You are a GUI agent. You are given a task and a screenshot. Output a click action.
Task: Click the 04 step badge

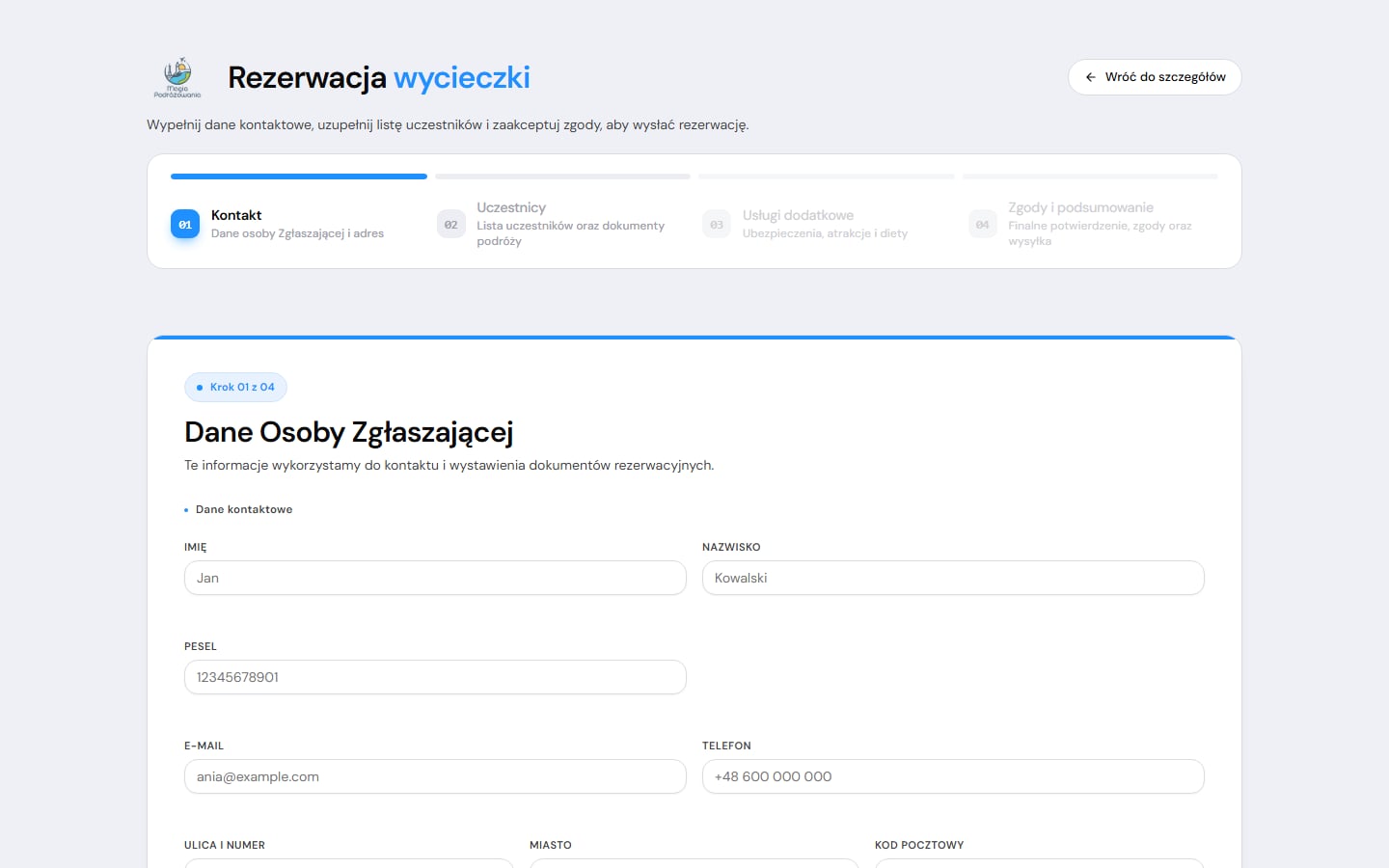(x=983, y=225)
